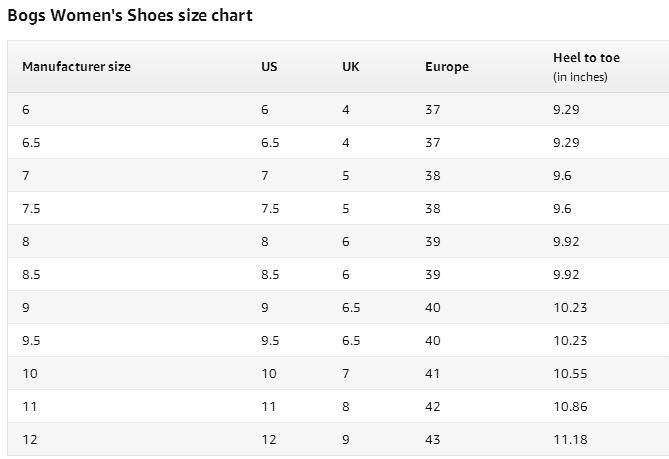
Task: Select the Europe size 41 cell
Action: click(432, 374)
